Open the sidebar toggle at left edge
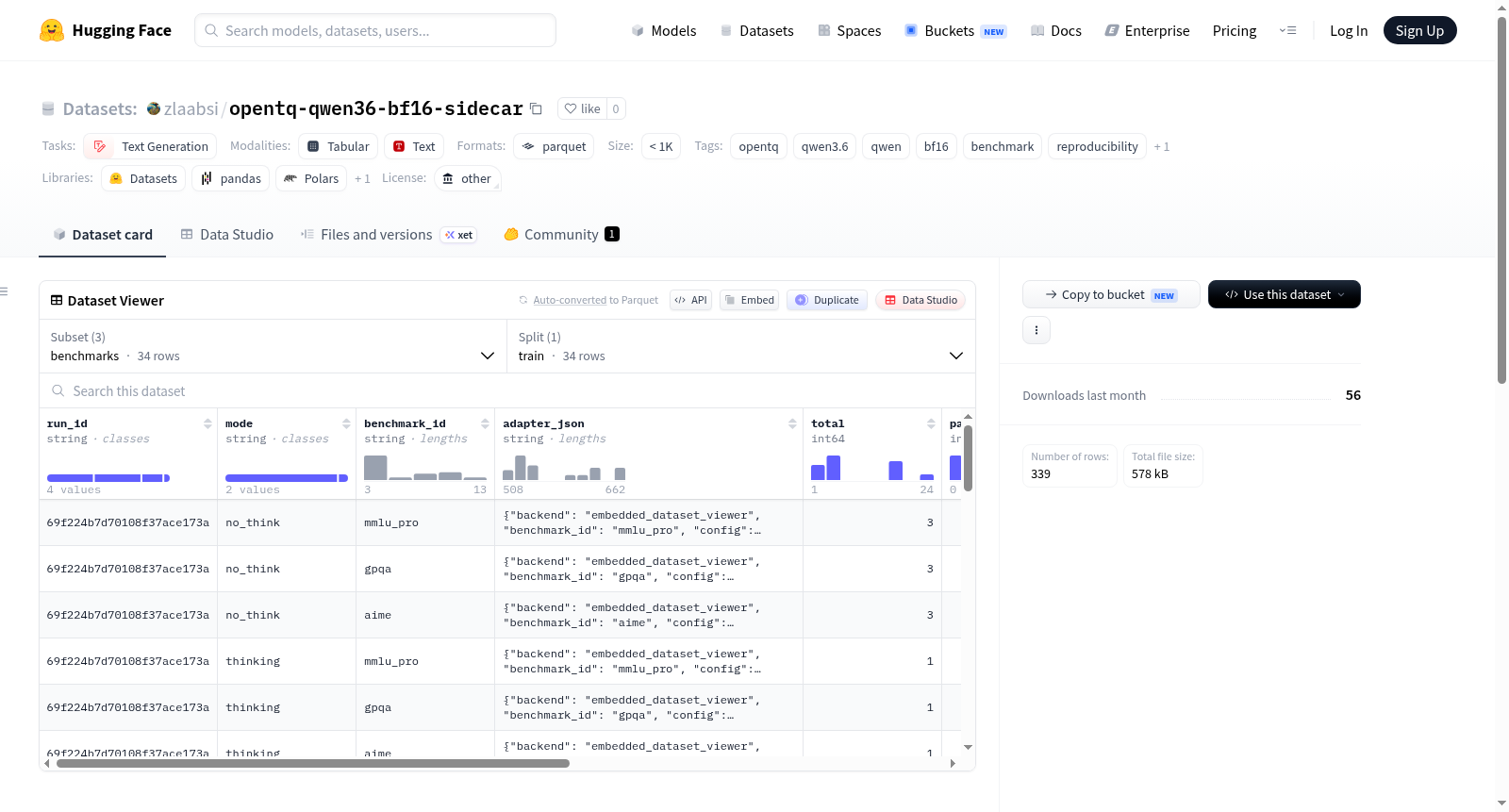This screenshot has width=1509, height=812. click(x=5, y=291)
